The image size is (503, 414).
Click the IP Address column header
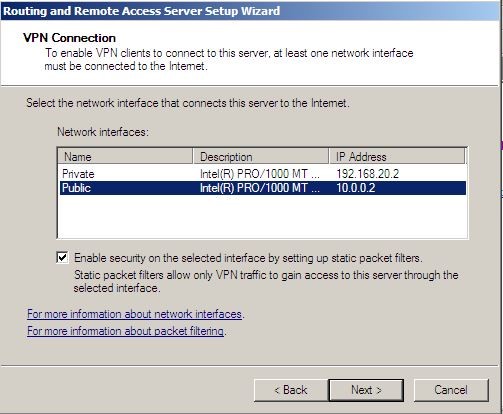point(397,156)
